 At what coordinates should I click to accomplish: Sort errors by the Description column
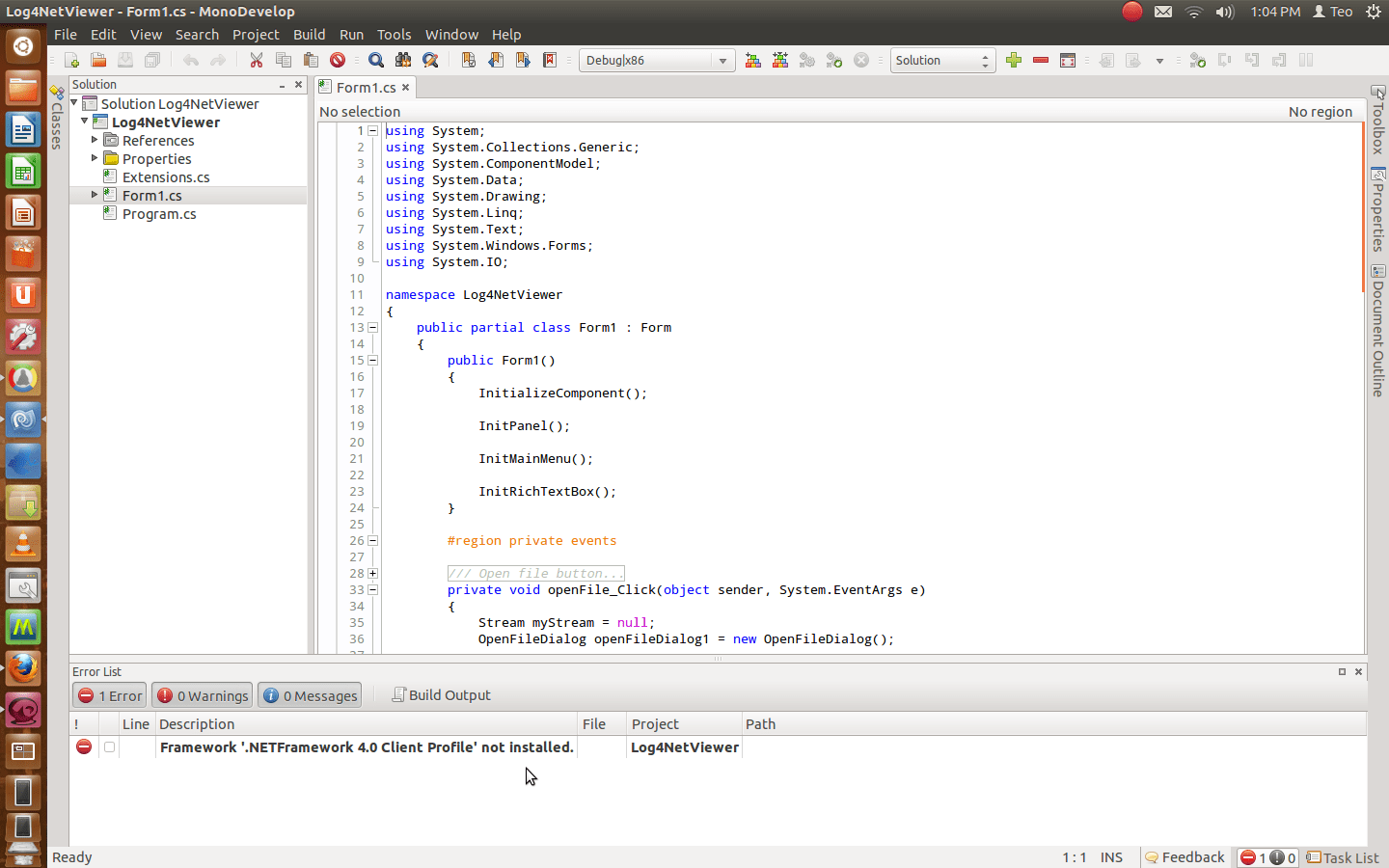pyautogui.click(x=366, y=724)
